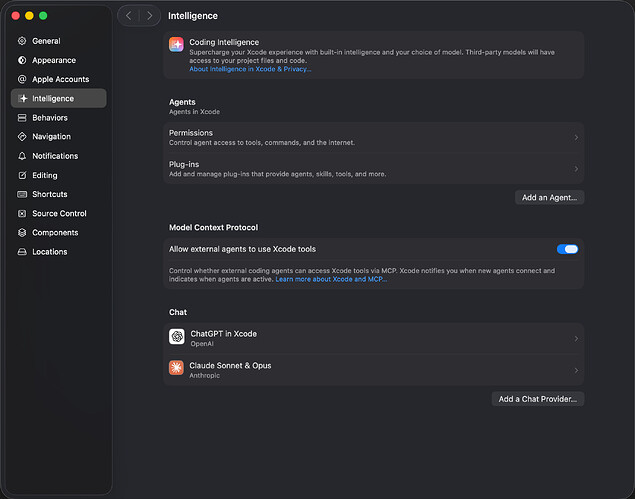The image size is (635, 499).
Task: Click the green zoom window button
Action: tap(43, 15)
